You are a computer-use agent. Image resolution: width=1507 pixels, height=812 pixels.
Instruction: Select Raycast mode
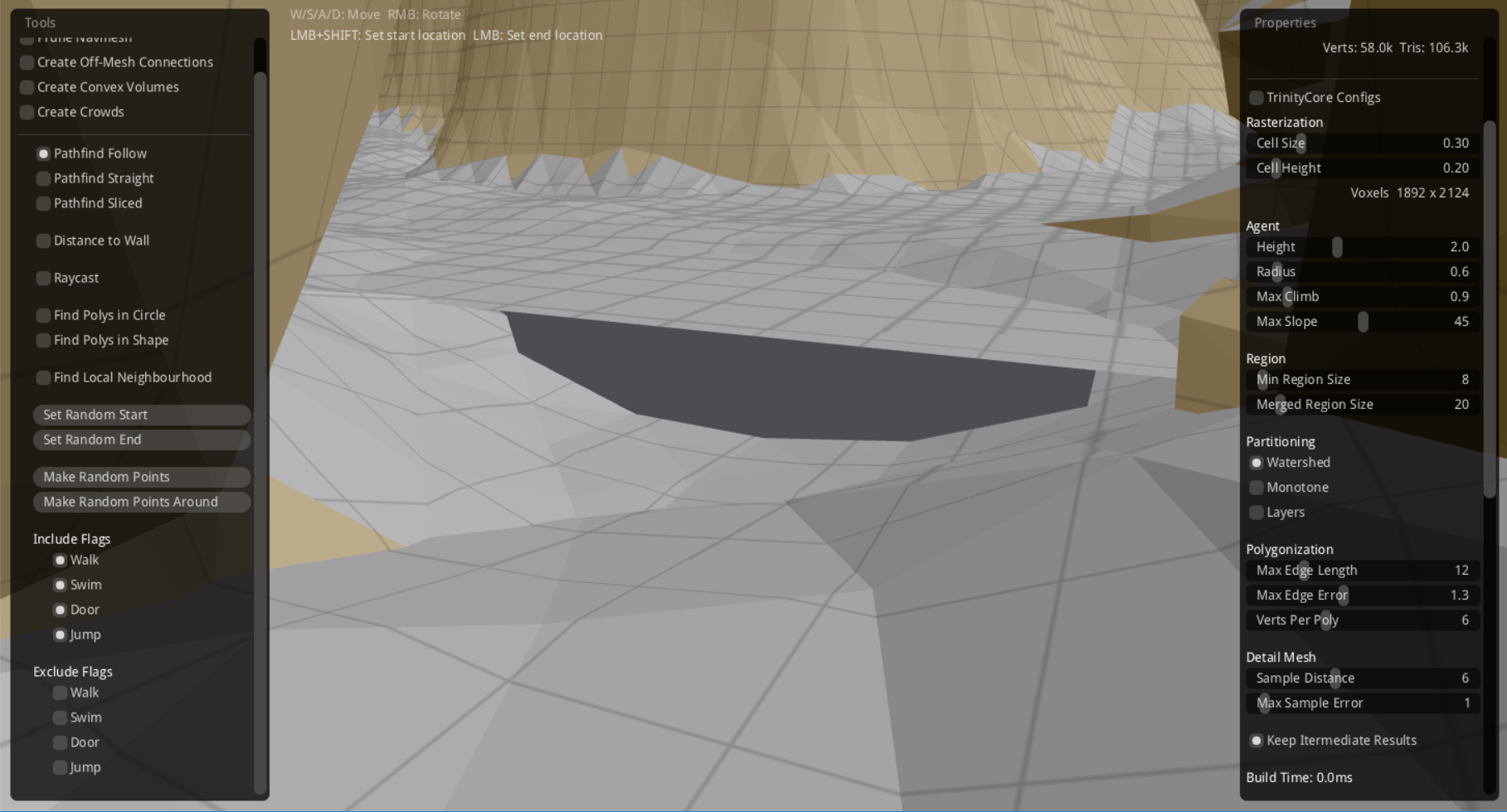pyautogui.click(x=68, y=278)
